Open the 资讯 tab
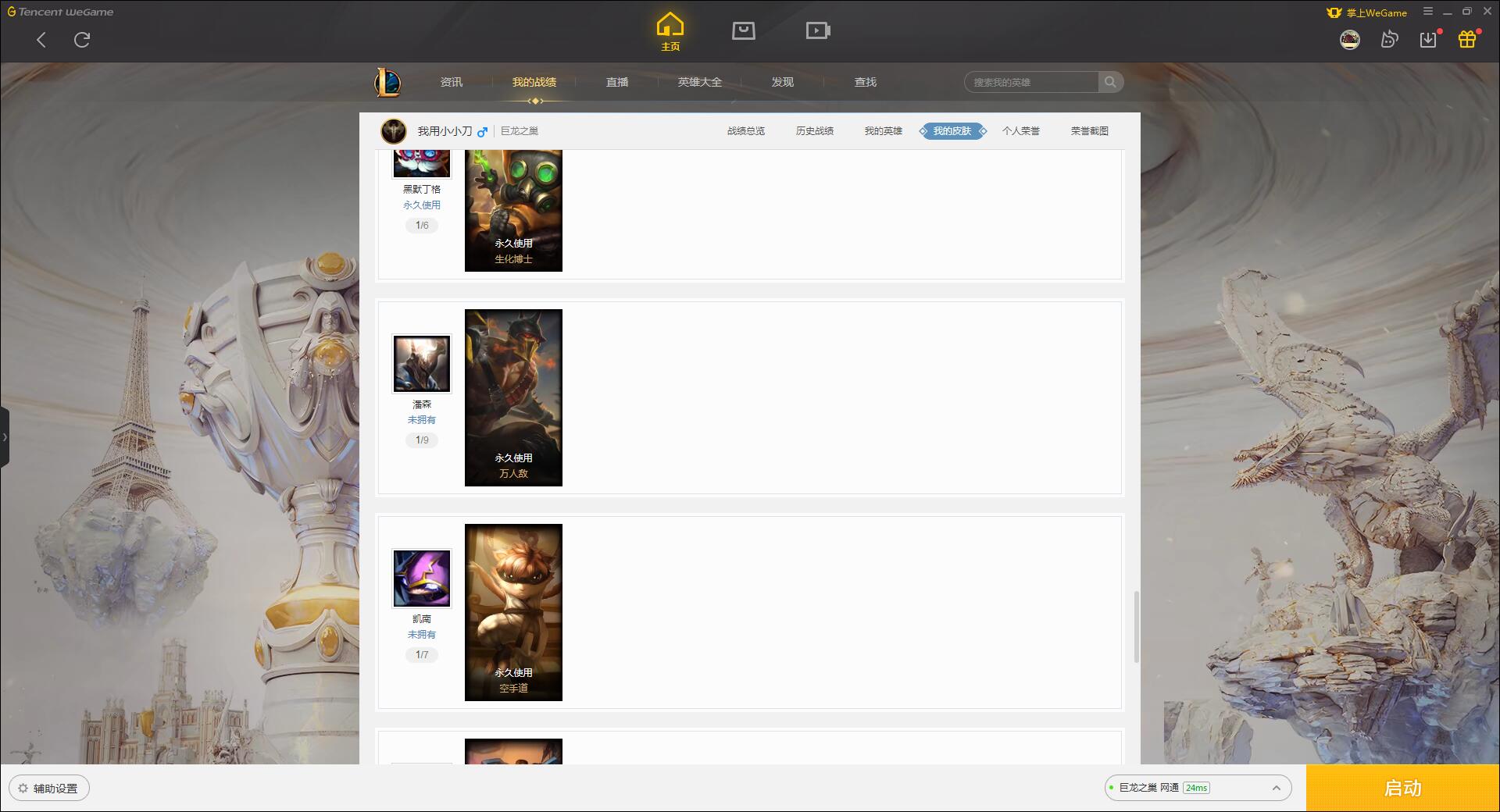1500x812 pixels. pos(452,82)
